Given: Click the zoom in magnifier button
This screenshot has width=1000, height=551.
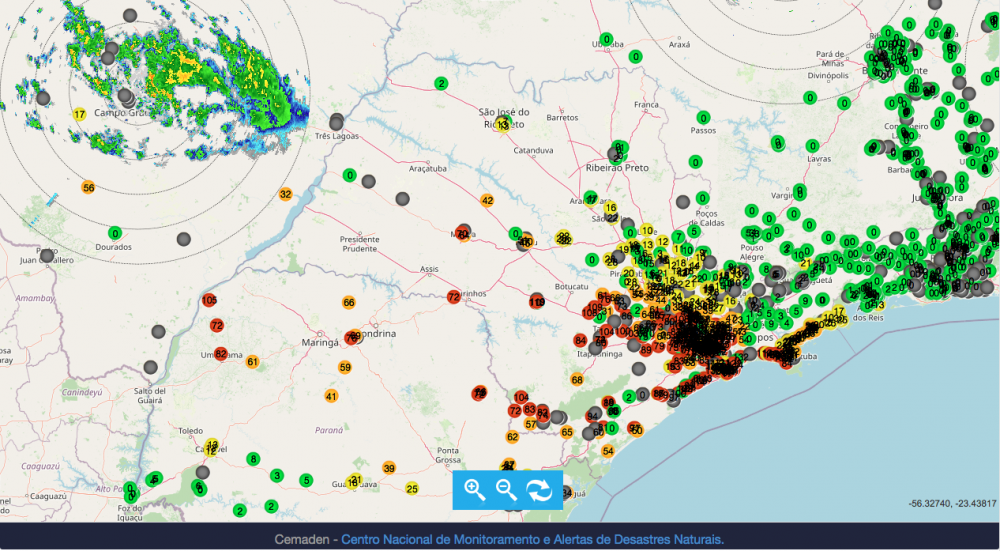Looking at the screenshot, I should click(475, 489).
